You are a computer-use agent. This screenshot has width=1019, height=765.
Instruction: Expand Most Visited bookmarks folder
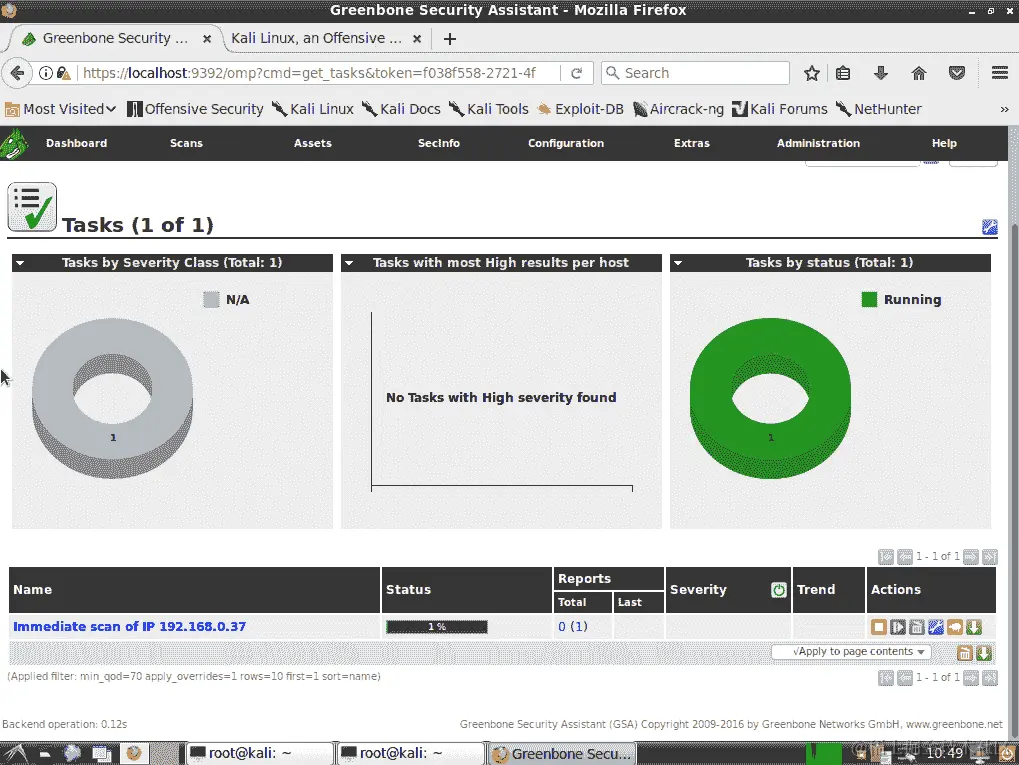(x=60, y=109)
